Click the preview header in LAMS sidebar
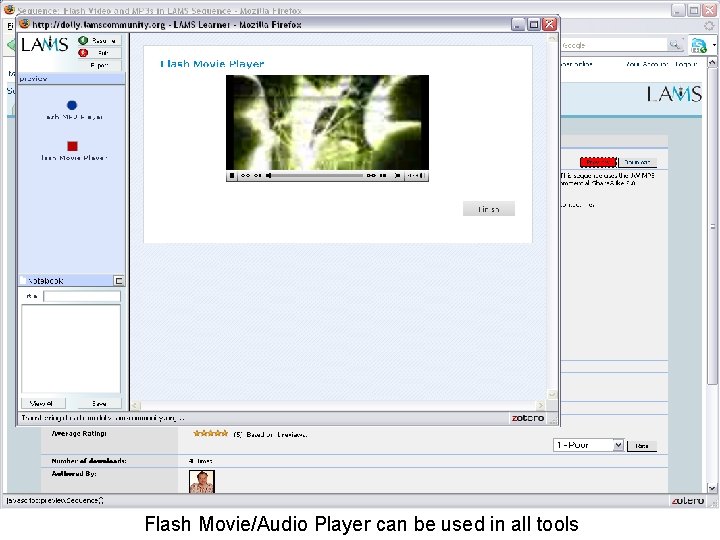 (71, 79)
